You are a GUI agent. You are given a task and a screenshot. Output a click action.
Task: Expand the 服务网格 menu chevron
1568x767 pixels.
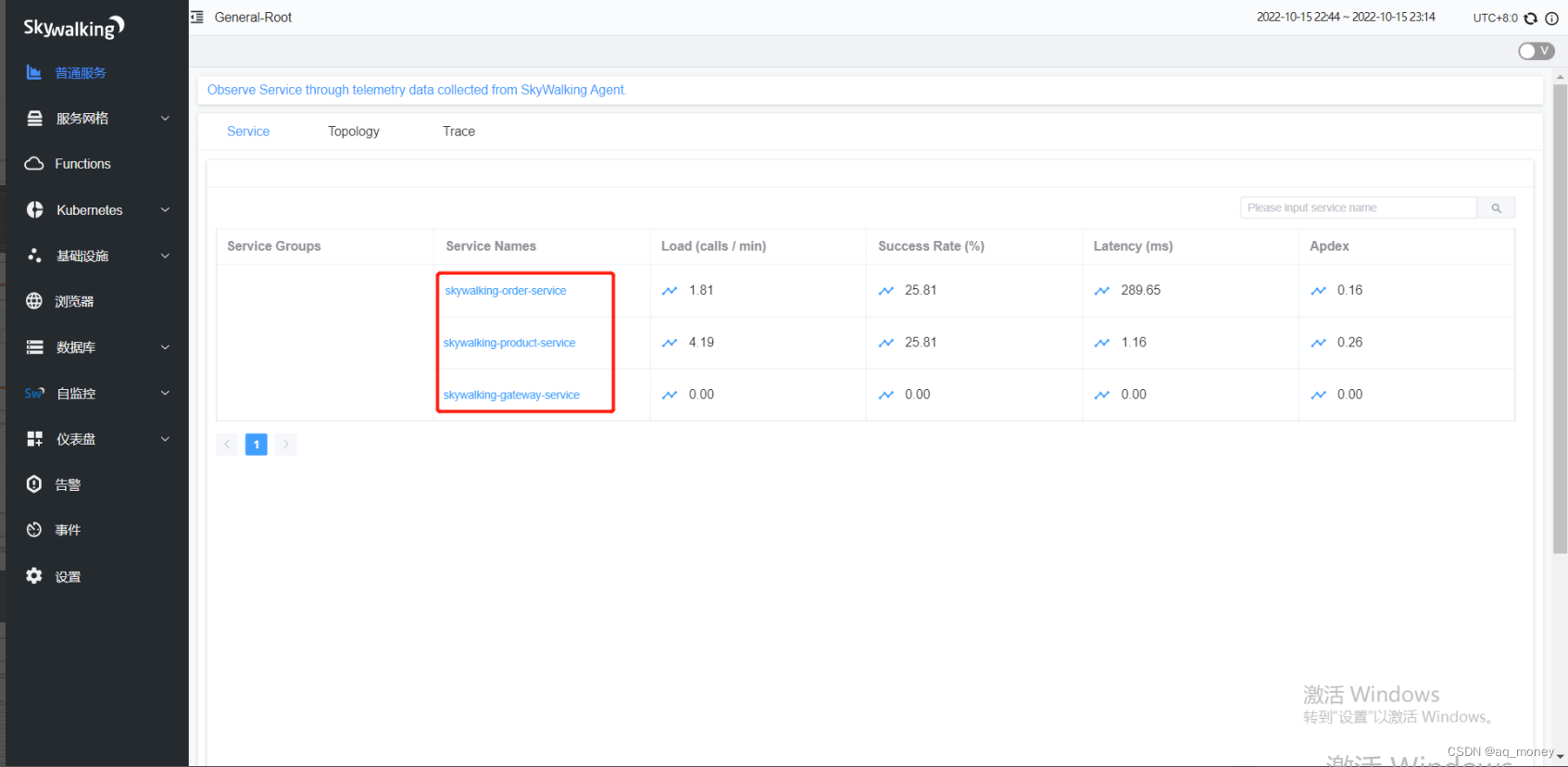click(165, 118)
